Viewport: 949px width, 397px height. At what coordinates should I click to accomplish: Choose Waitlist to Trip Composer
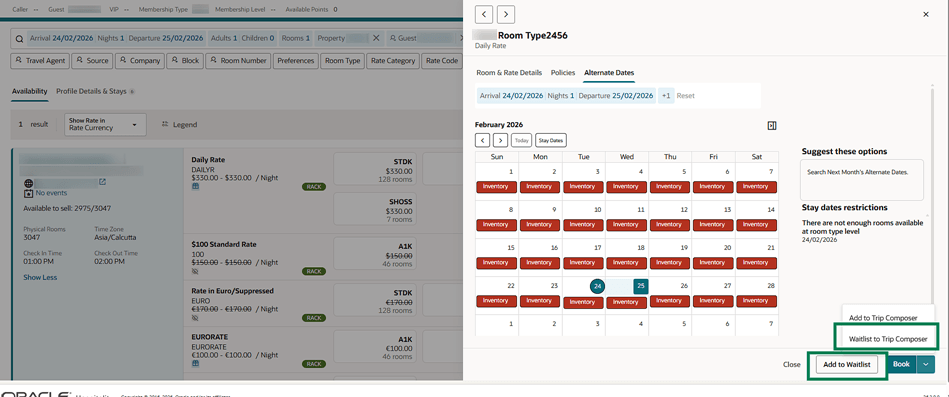[x=888, y=339]
